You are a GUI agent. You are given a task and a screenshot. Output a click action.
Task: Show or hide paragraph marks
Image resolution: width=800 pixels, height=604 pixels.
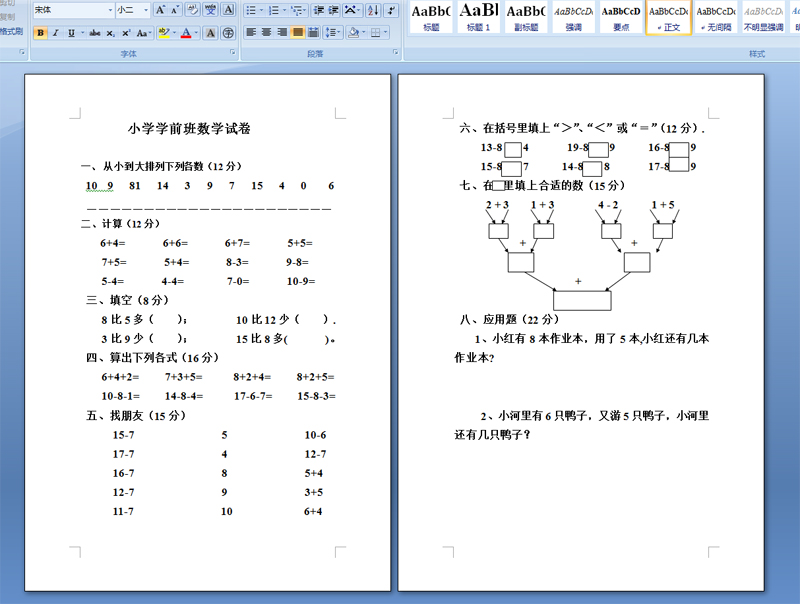(x=391, y=10)
